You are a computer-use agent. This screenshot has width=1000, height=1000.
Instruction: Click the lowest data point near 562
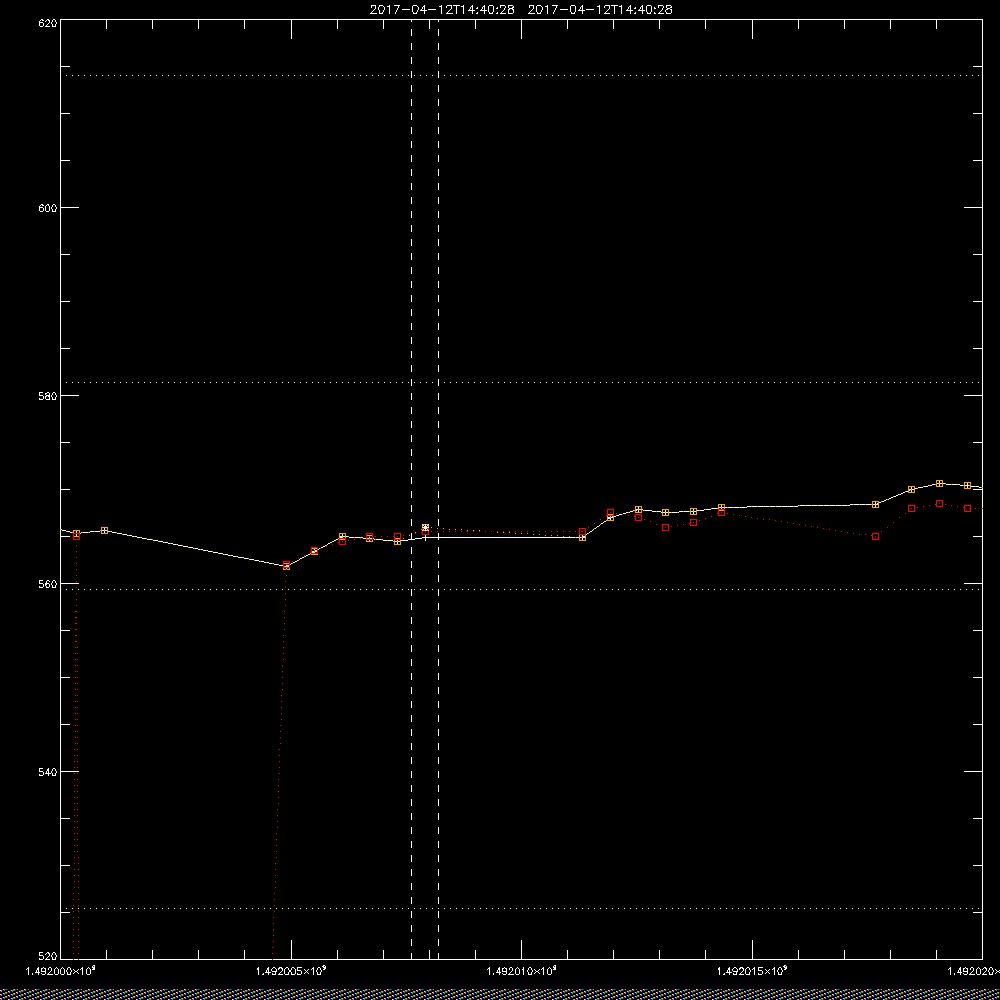286,566
